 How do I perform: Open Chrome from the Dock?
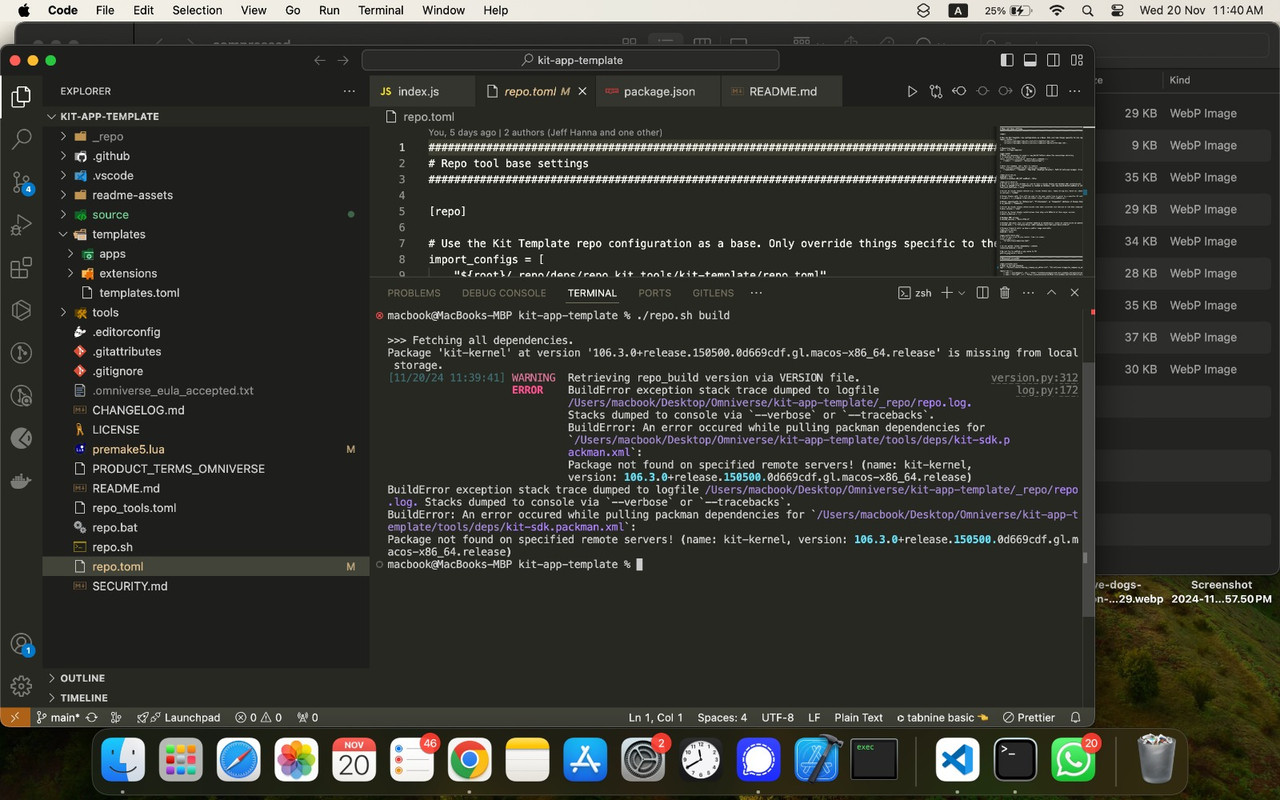tap(469, 761)
